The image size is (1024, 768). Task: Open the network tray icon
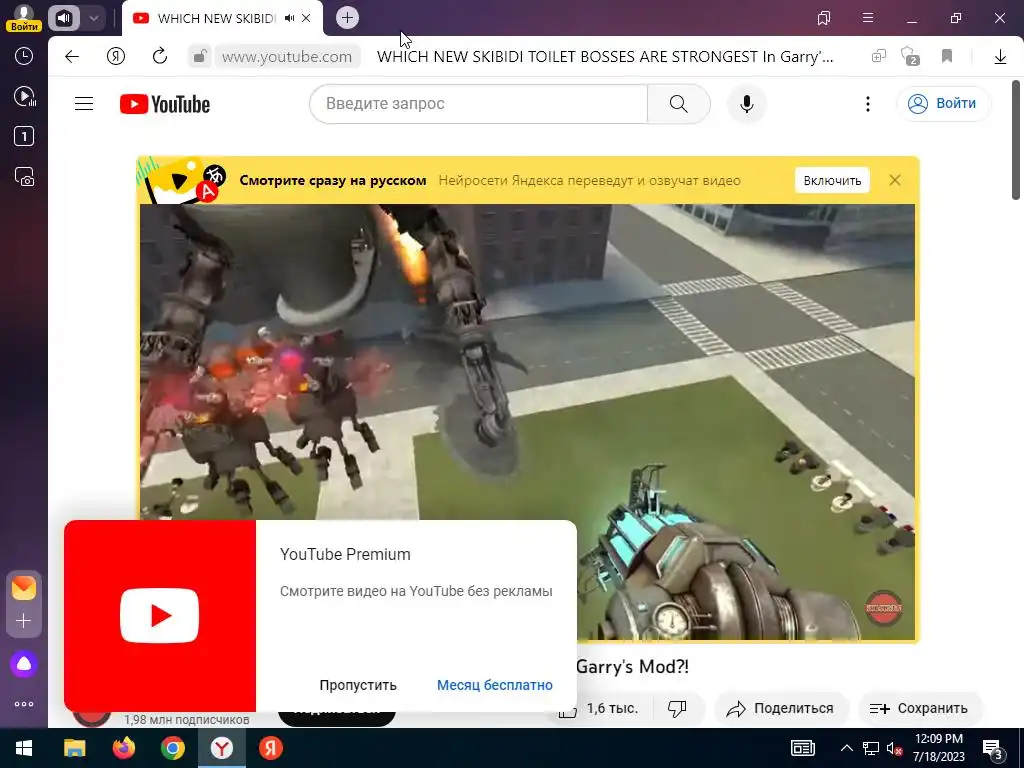pos(871,748)
